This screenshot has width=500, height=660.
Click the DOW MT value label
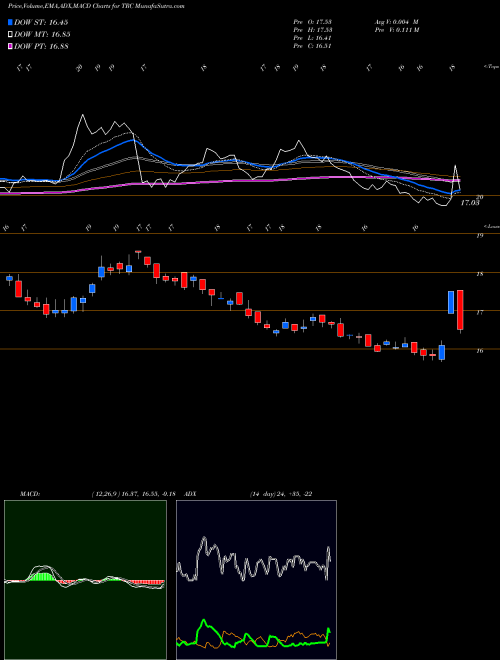pyautogui.click(x=42, y=35)
